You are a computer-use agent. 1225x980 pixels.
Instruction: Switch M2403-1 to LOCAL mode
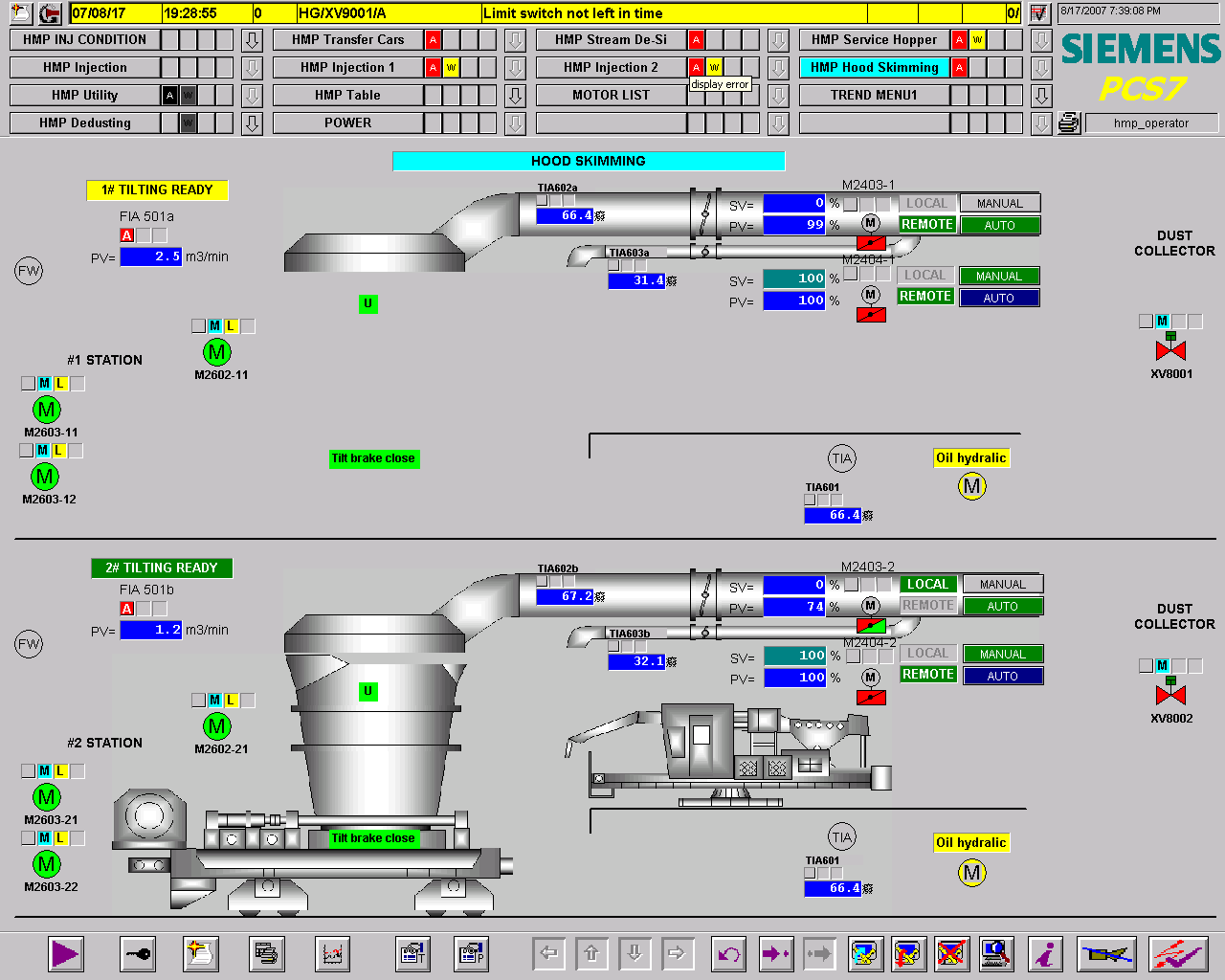pos(925,203)
